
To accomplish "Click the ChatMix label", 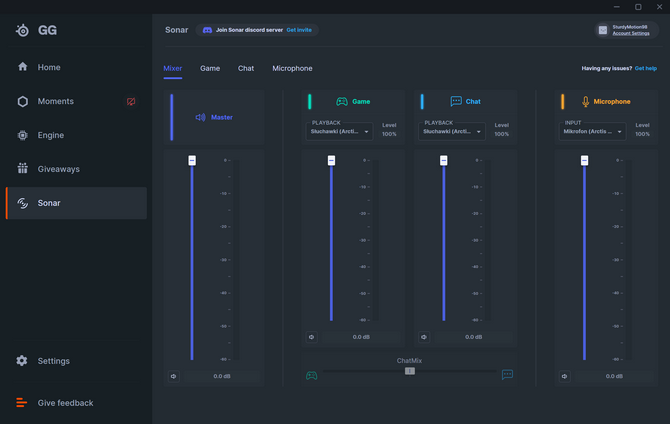I will (x=409, y=361).
